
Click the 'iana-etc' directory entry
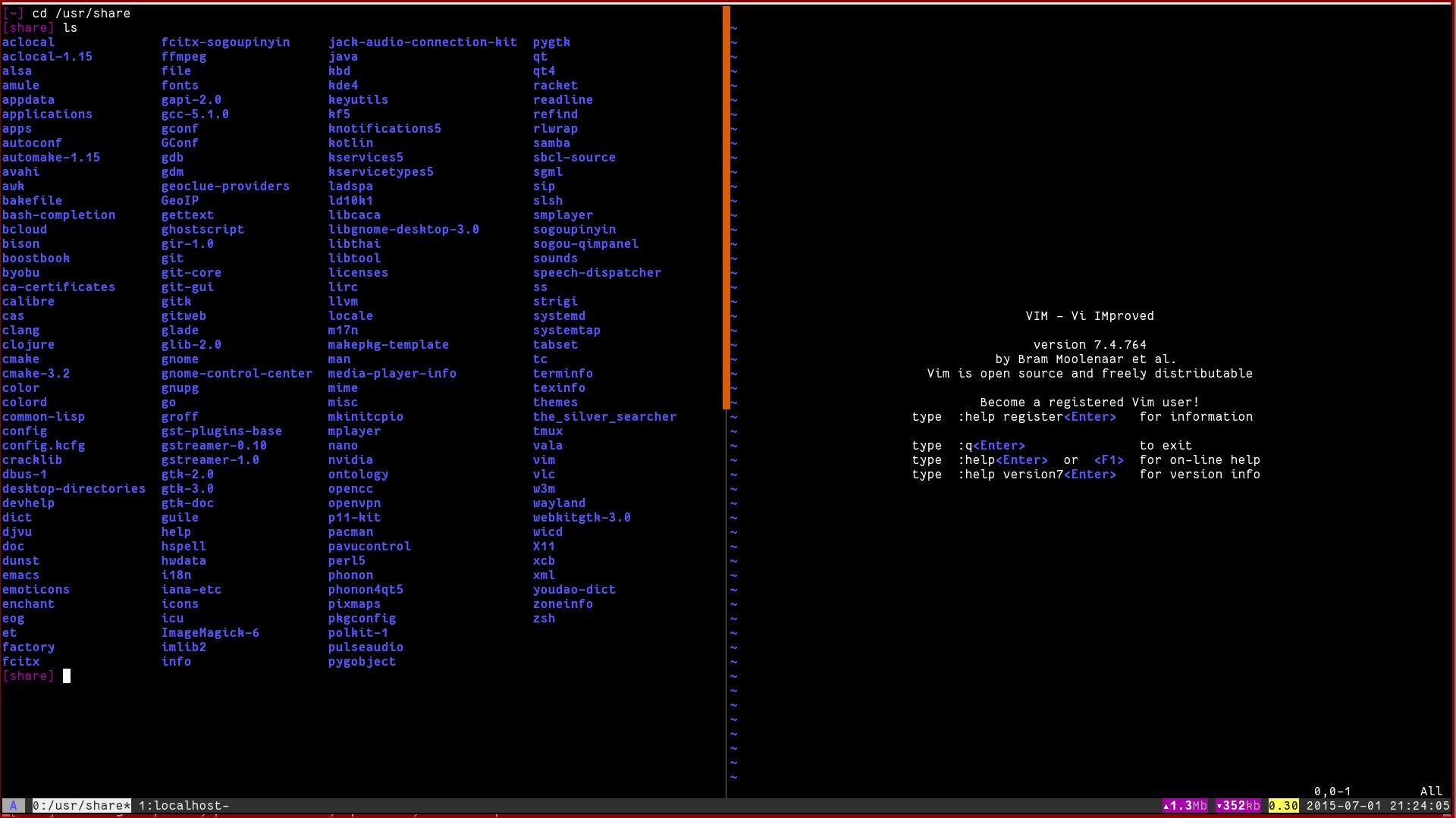click(191, 589)
